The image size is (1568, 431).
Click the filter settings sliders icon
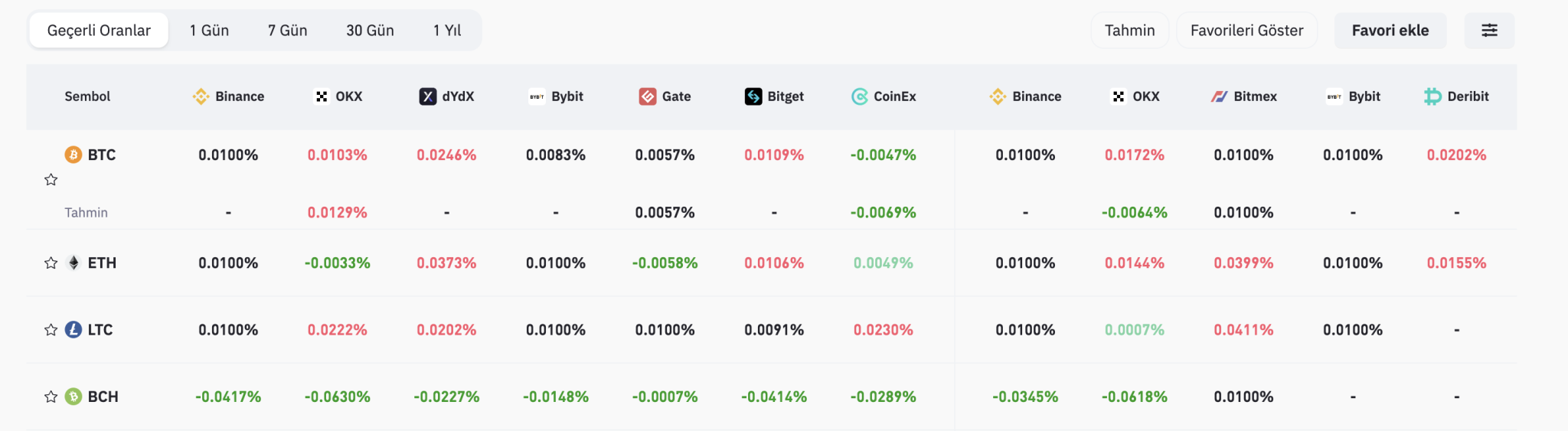(1489, 31)
